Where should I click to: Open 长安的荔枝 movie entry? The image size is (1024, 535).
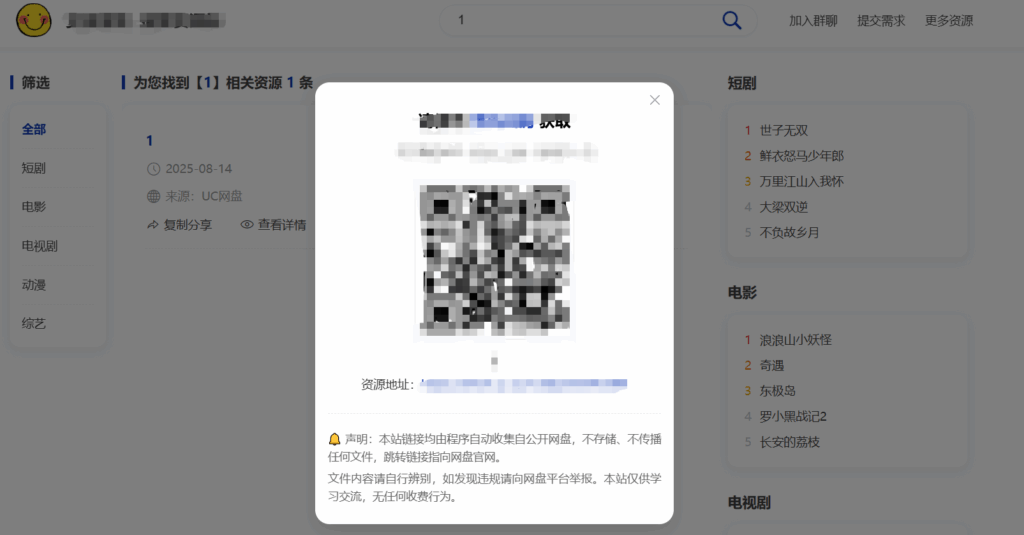point(790,442)
